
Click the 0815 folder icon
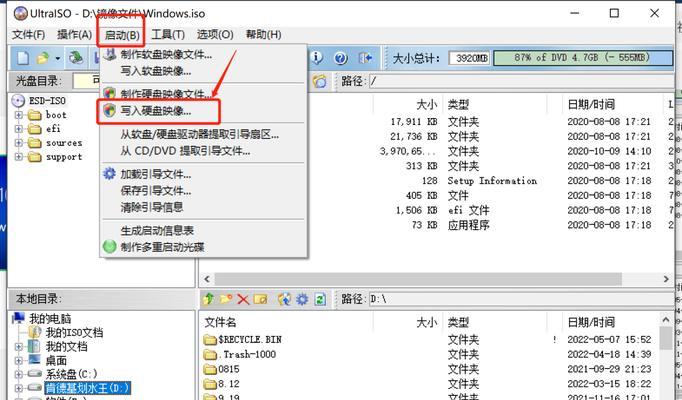pyautogui.click(x=210, y=370)
